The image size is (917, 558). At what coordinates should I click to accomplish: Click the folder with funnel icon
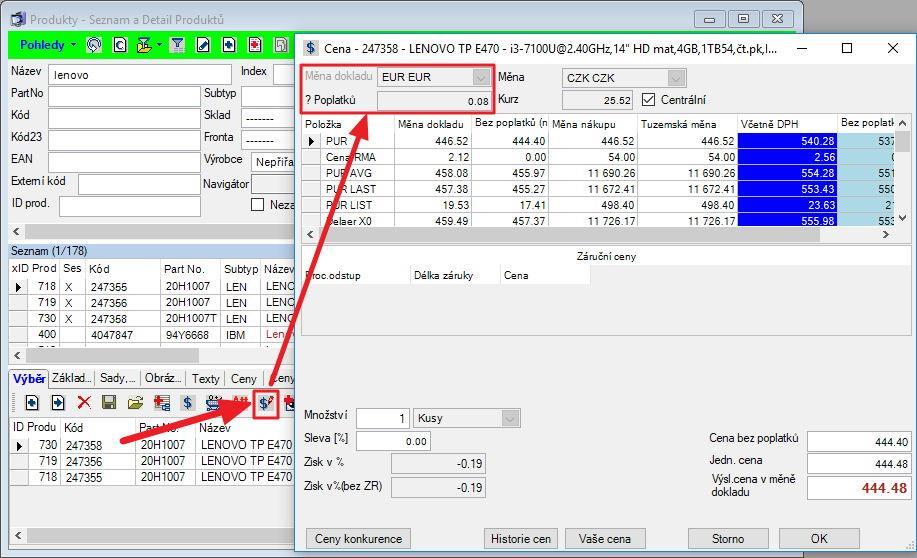[x=143, y=45]
